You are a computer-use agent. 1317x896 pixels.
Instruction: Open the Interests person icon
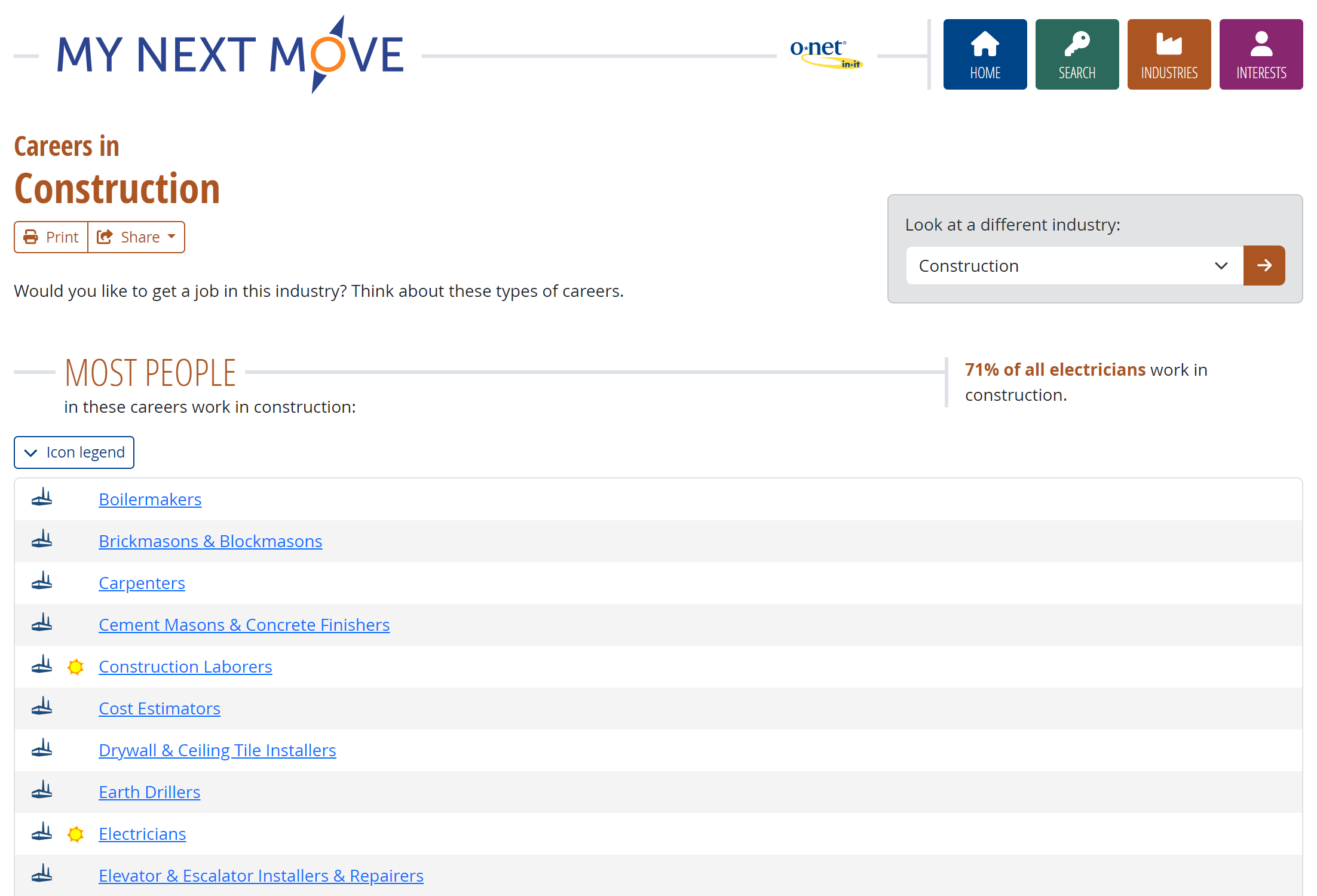pyautogui.click(x=1261, y=45)
